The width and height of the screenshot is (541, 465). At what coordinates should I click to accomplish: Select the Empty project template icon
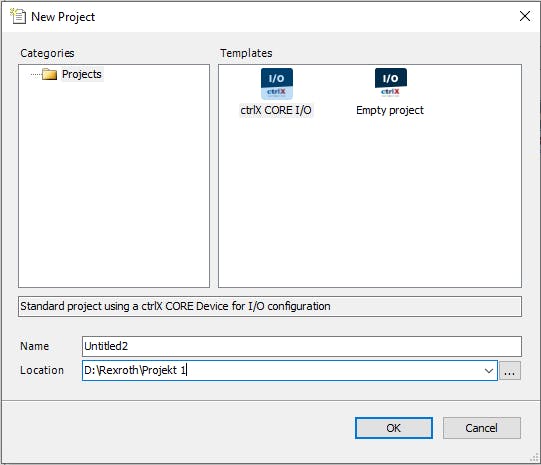(391, 83)
